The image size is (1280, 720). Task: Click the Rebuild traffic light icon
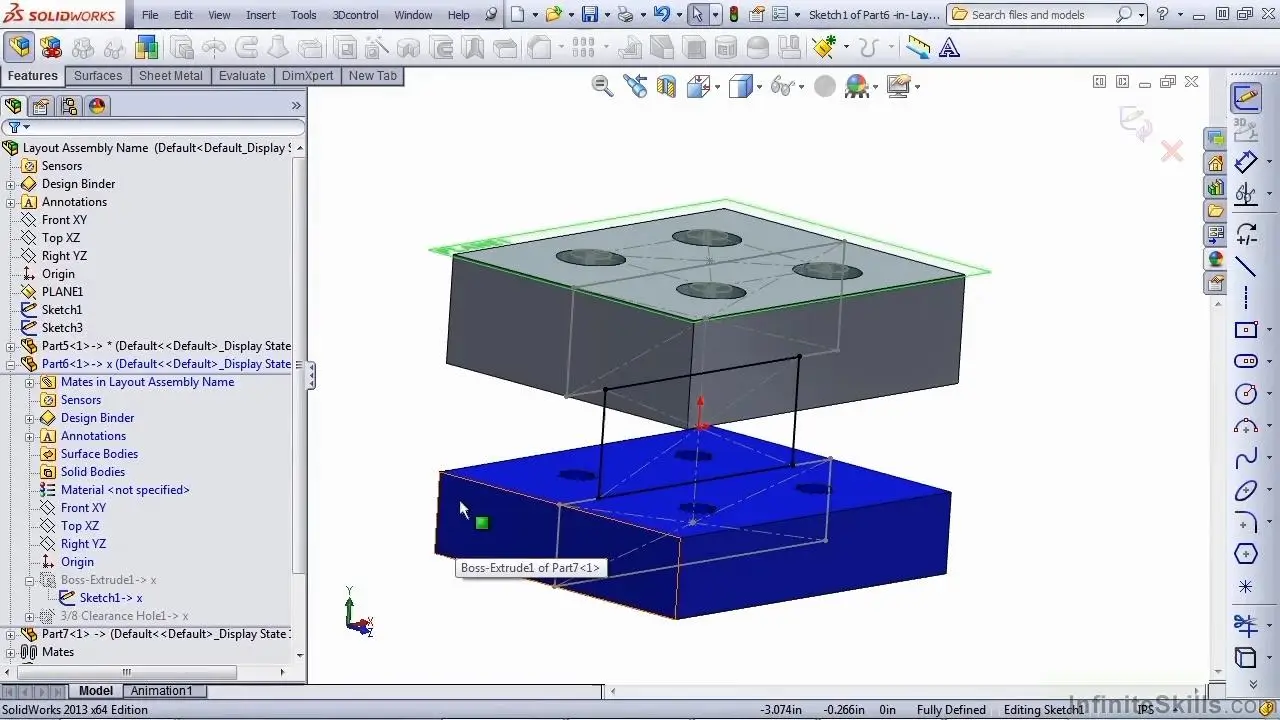[734, 15]
